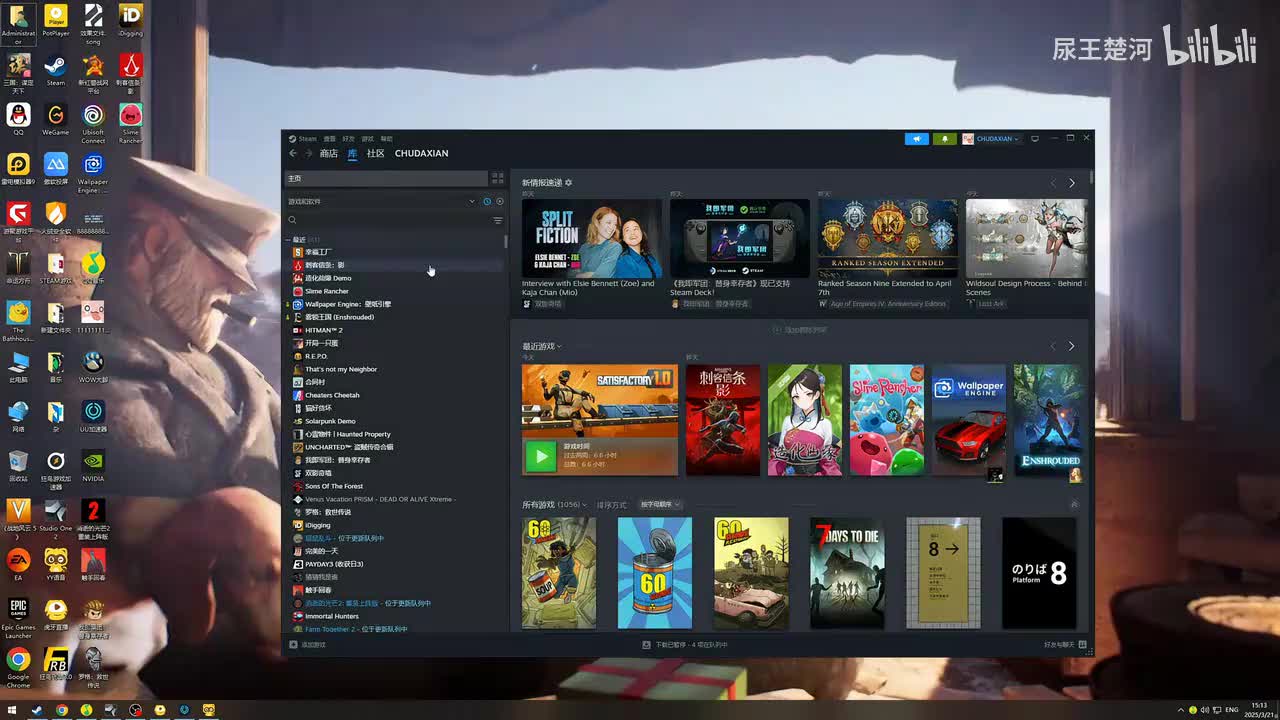1280x720 pixels.
Task: Open Enshrouded recent game cover
Action: click(x=1050, y=420)
